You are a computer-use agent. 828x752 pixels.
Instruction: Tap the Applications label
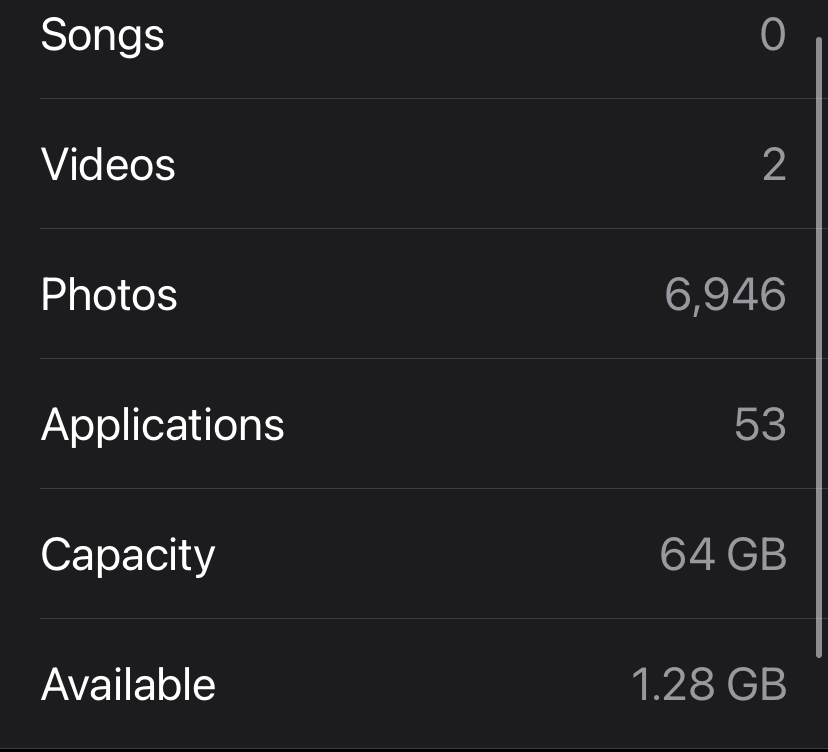[163, 426]
